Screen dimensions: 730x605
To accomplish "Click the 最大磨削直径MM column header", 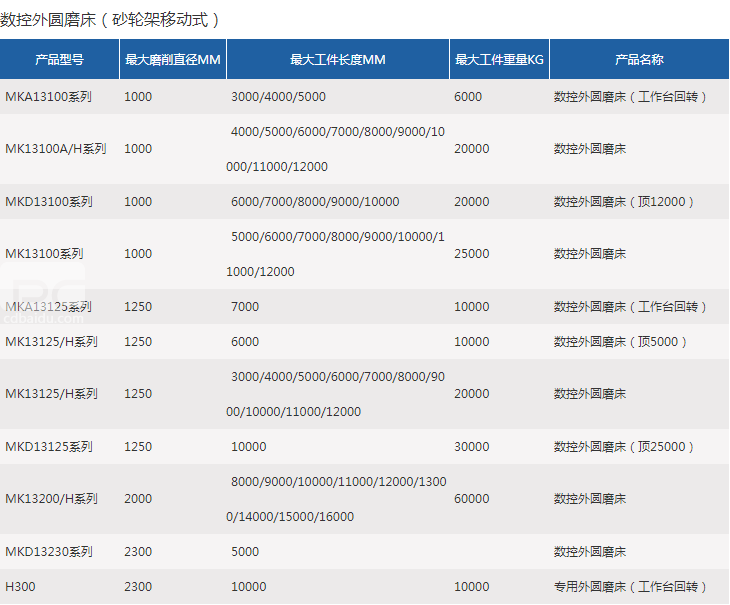I will (x=172, y=60).
